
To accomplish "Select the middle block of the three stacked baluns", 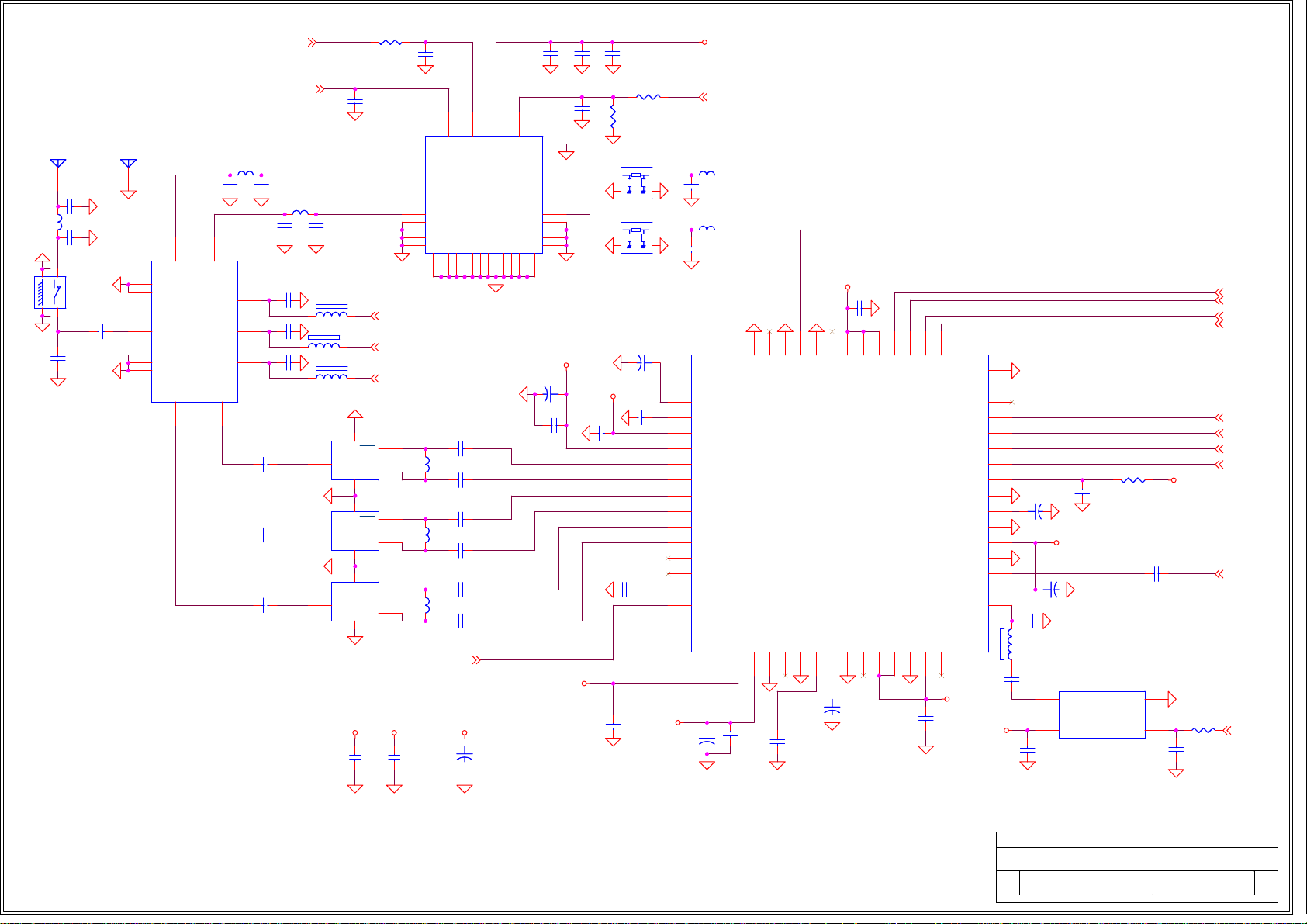I will (355, 531).
